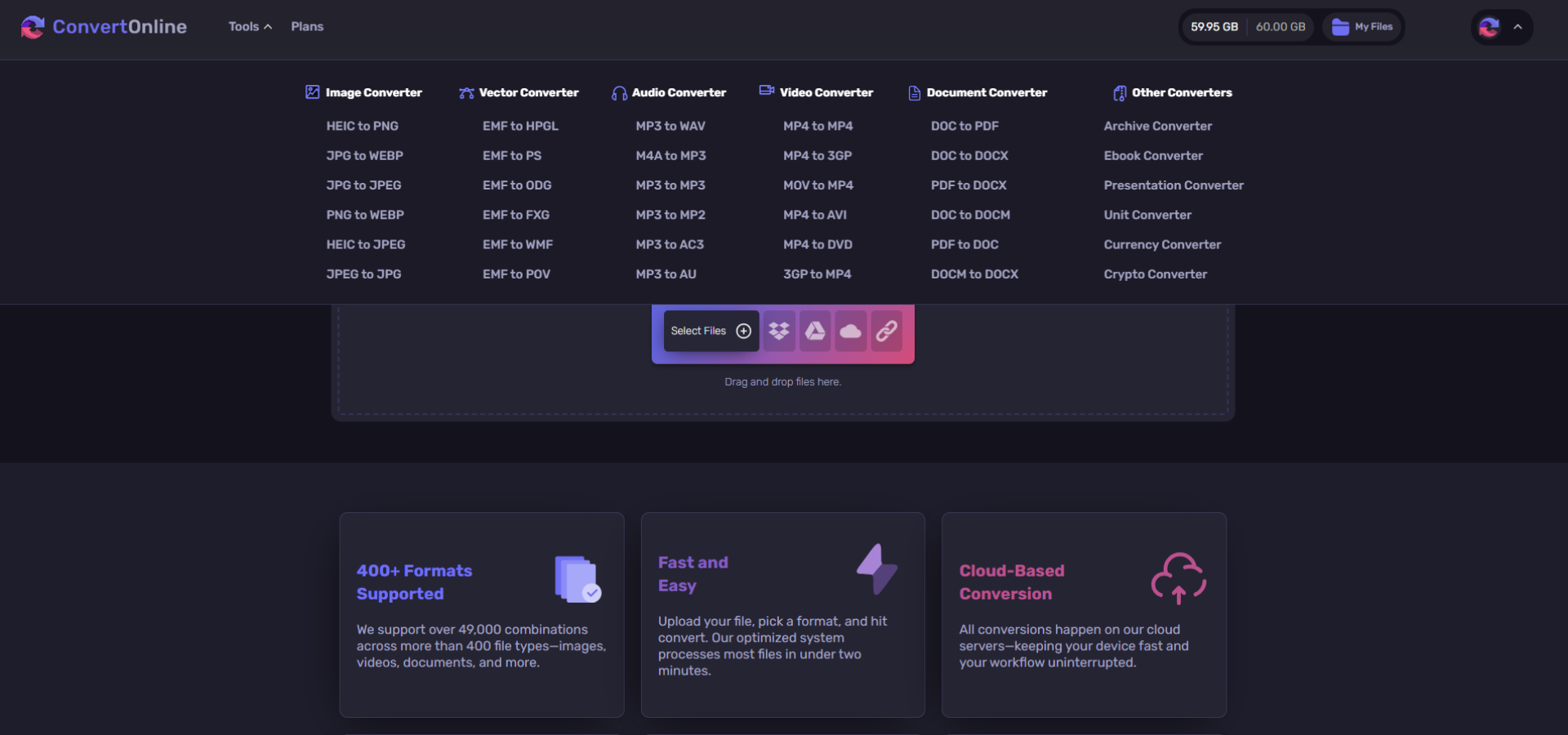This screenshot has width=1568, height=735.
Task: Open the Dropbox import option
Action: [x=778, y=331]
